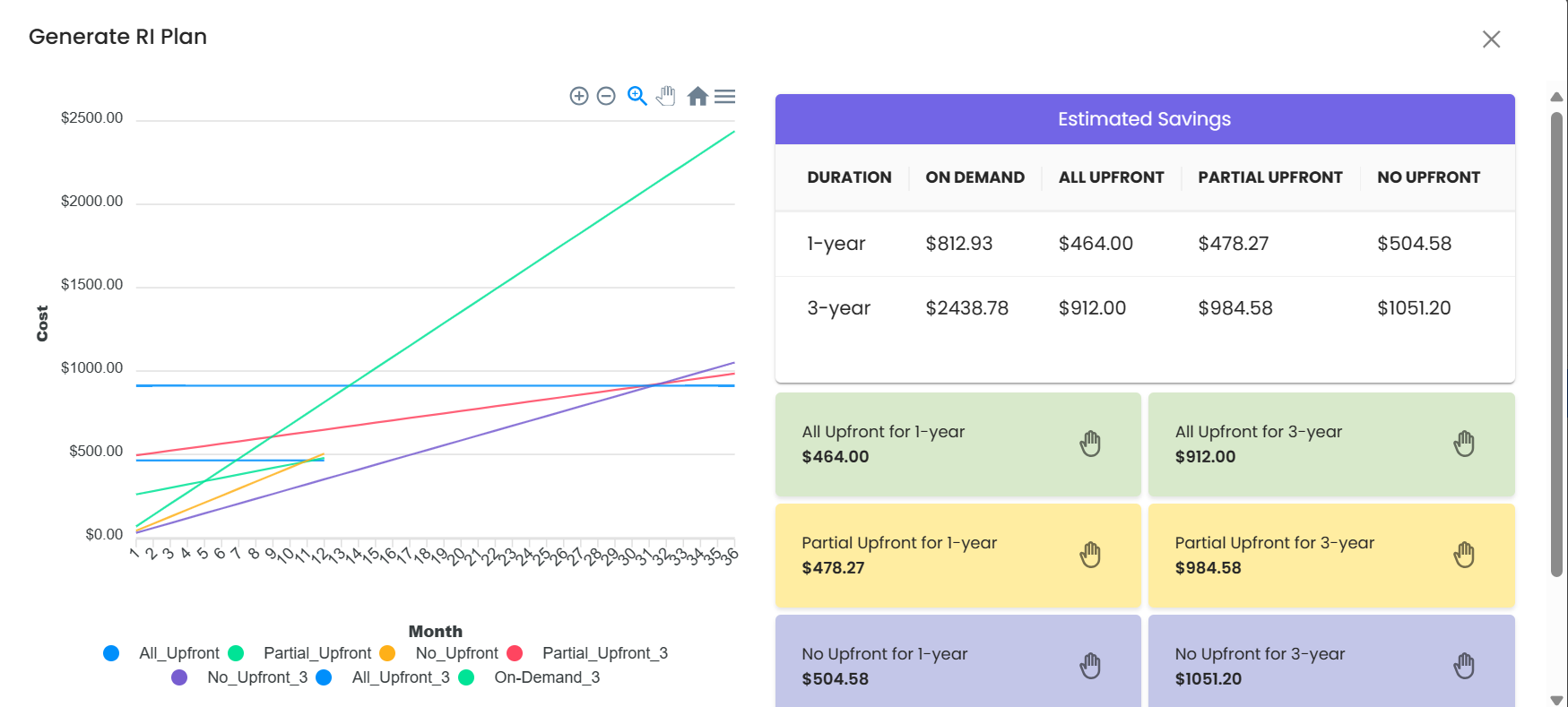Toggle Partial_Upfront series in chart legend

pyautogui.click(x=317, y=653)
